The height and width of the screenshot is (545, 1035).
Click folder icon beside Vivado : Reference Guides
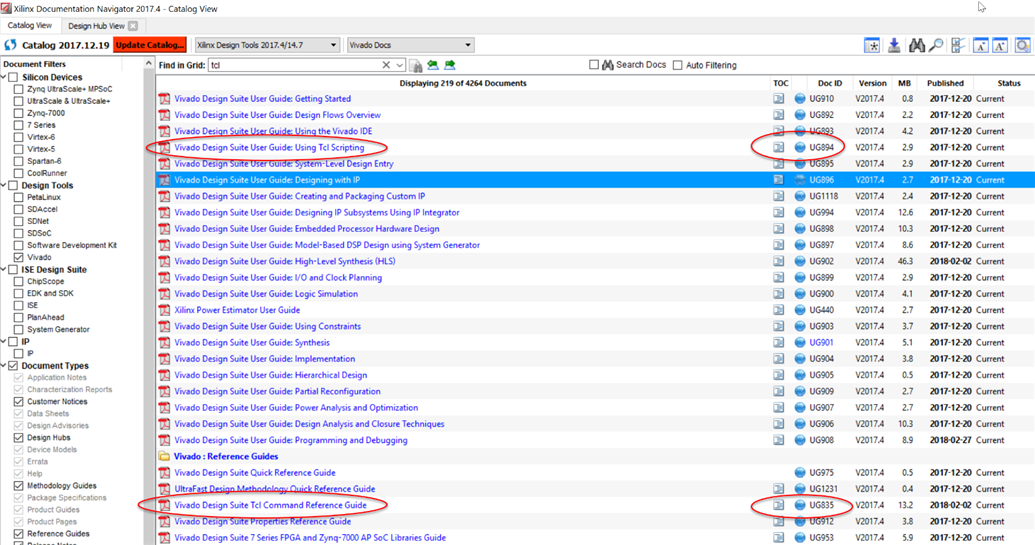164,457
